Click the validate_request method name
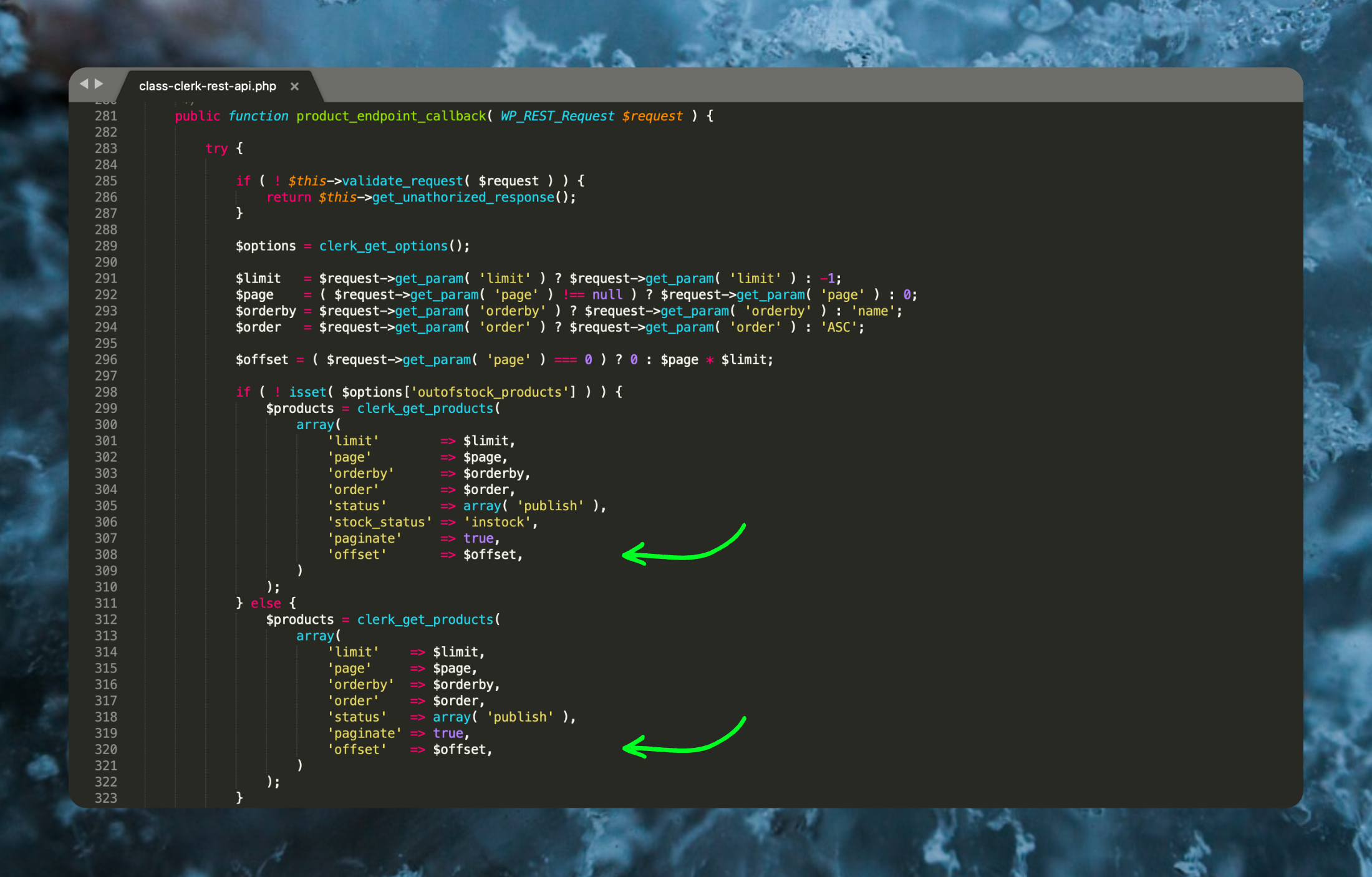Image resolution: width=1372 pixels, height=877 pixels. click(x=402, y=181)
